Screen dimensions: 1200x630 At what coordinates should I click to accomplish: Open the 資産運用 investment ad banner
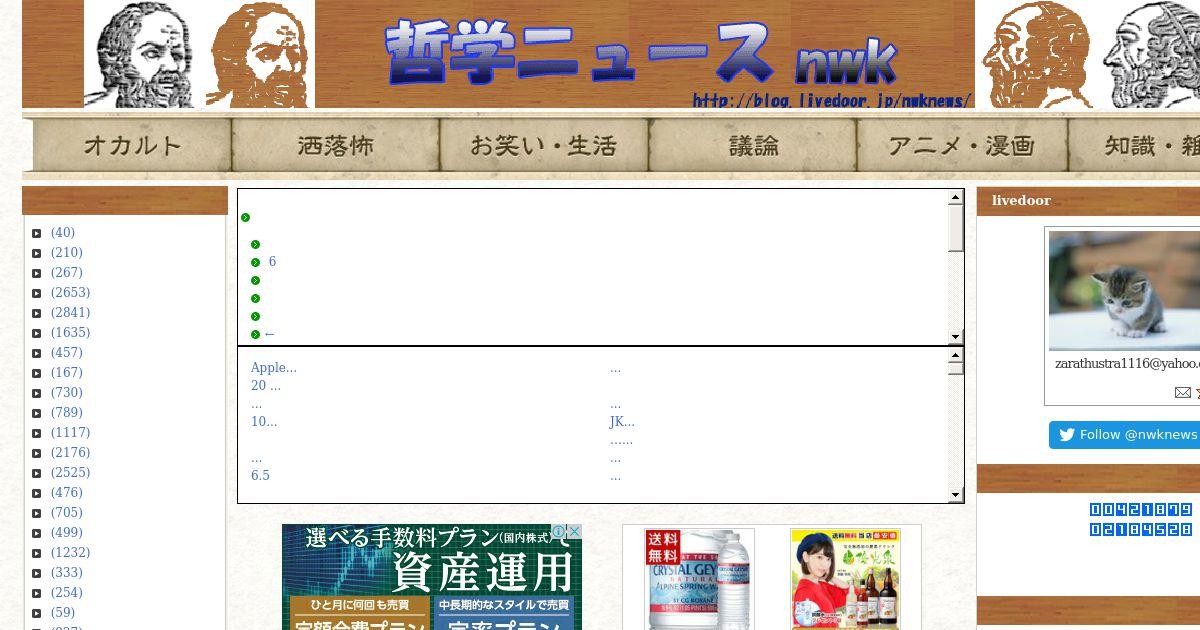[432, 577]
